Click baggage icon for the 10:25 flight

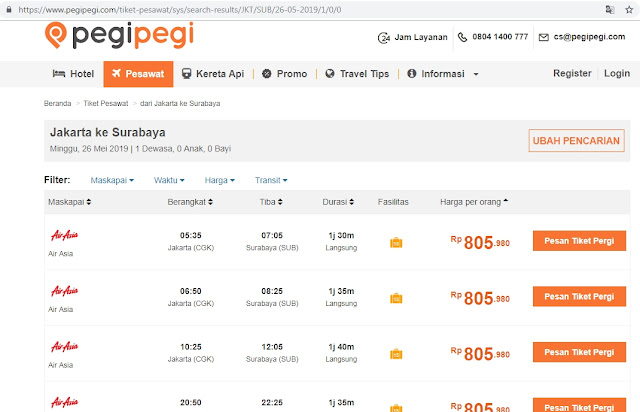coord(396,354)
